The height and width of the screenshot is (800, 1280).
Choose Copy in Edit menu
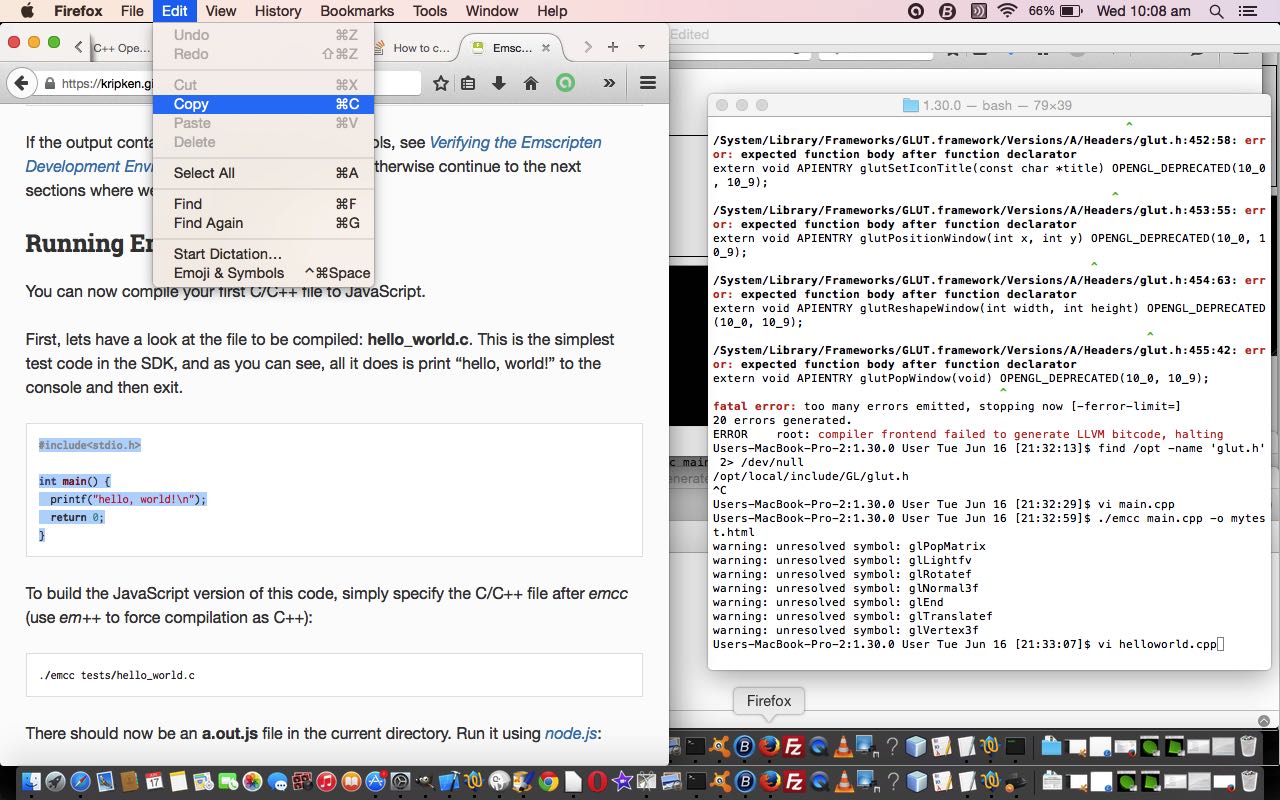tap(264, 104)
